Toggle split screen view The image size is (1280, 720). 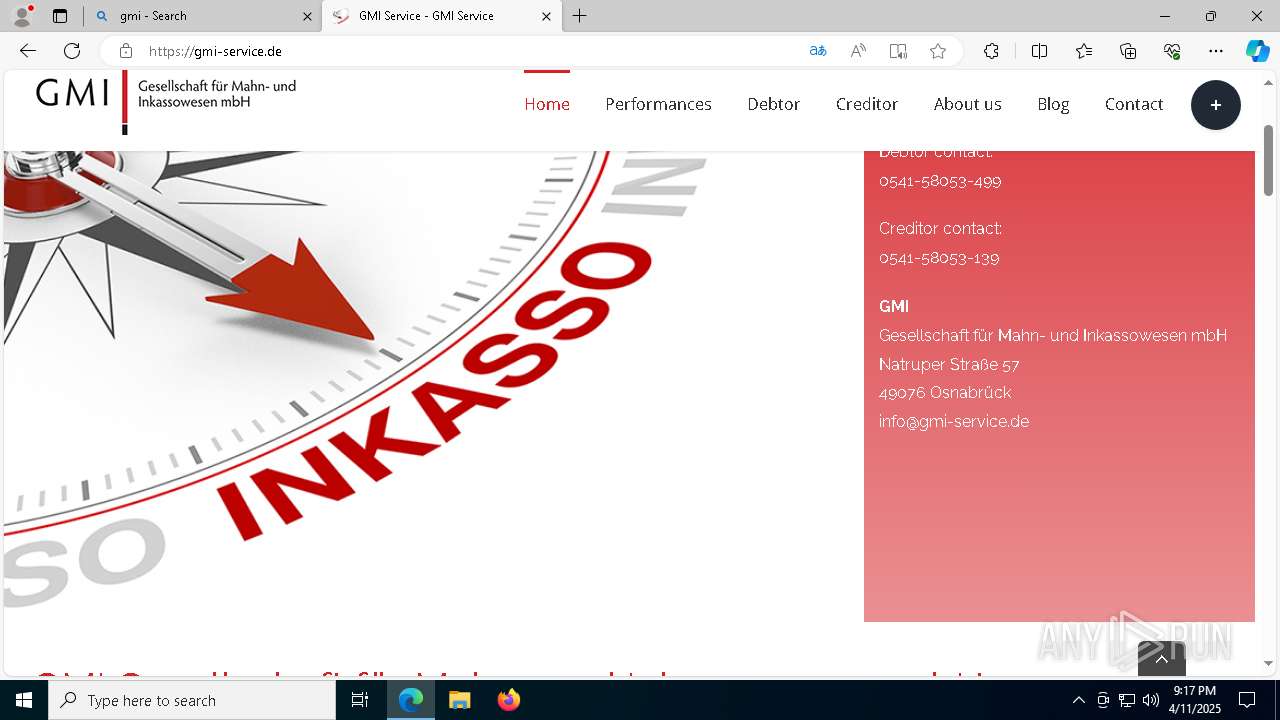tap(1039, 51)
